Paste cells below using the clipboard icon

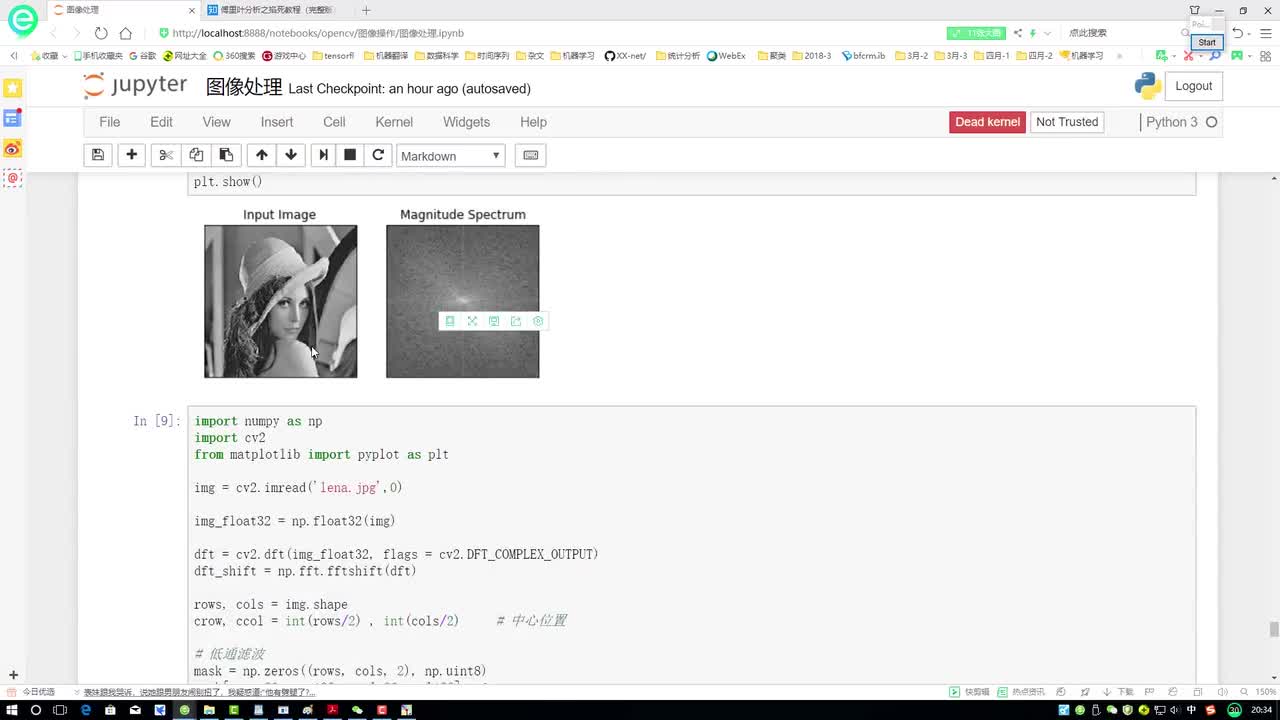click(x=226, y=155)
